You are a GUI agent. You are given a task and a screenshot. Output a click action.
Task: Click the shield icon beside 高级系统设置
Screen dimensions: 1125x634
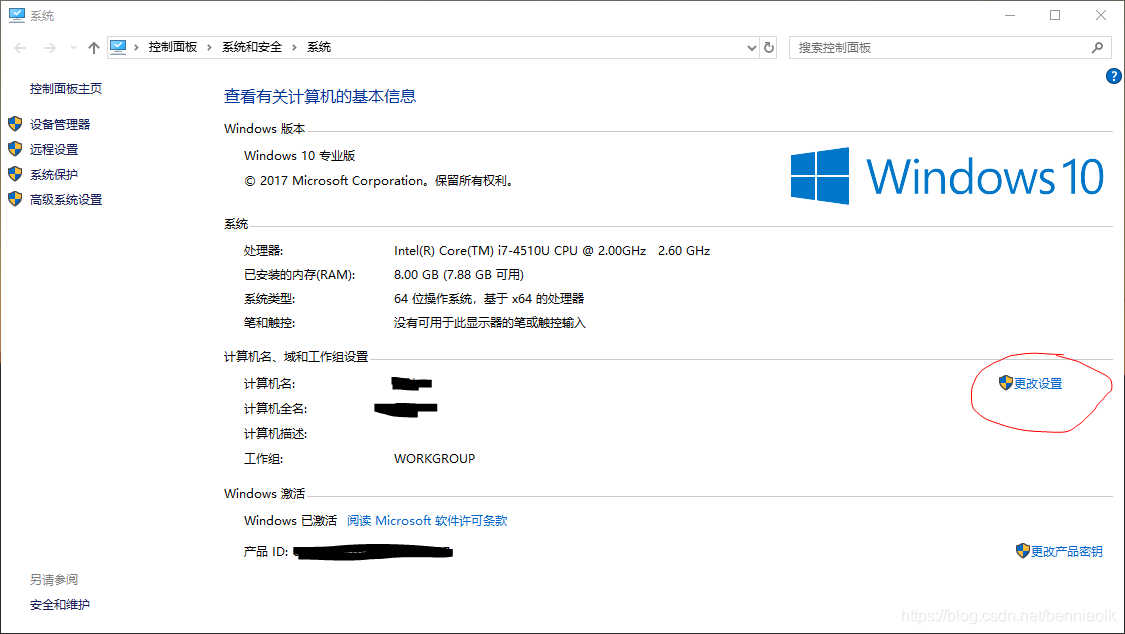tap(15, 199)
